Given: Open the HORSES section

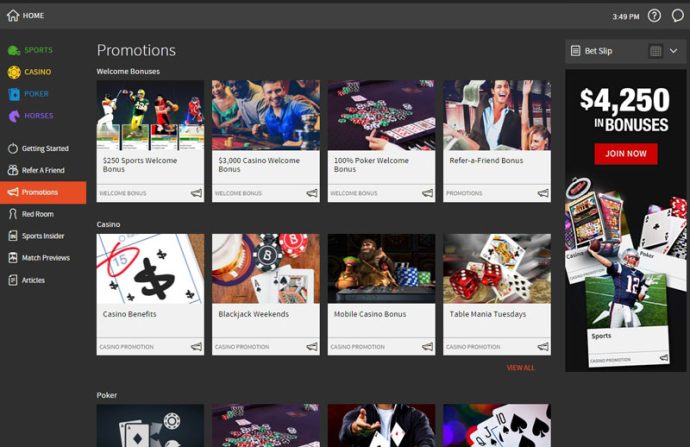Looking at the screenshot, I should click(39, 116).
